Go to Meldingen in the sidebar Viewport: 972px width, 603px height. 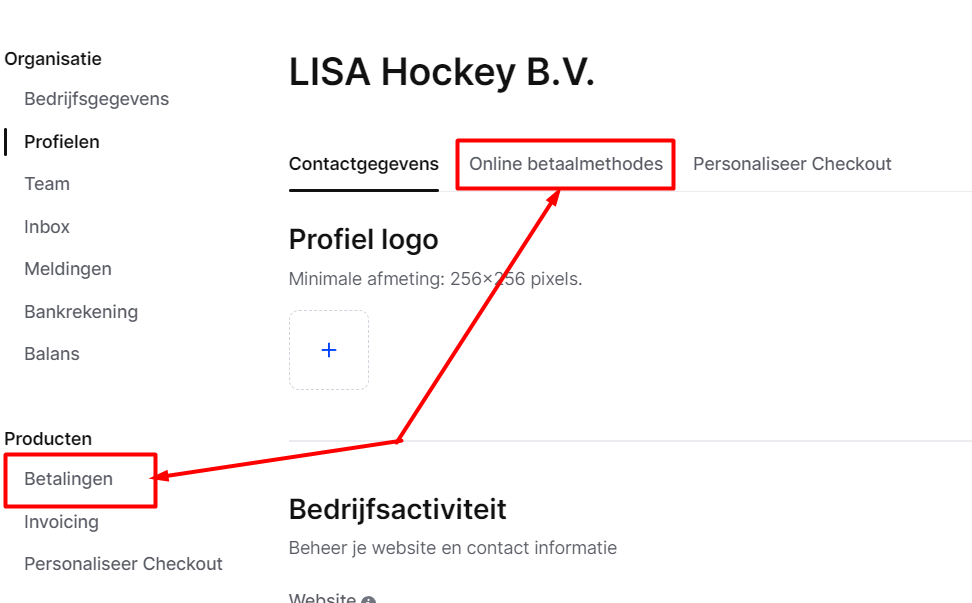68,269
